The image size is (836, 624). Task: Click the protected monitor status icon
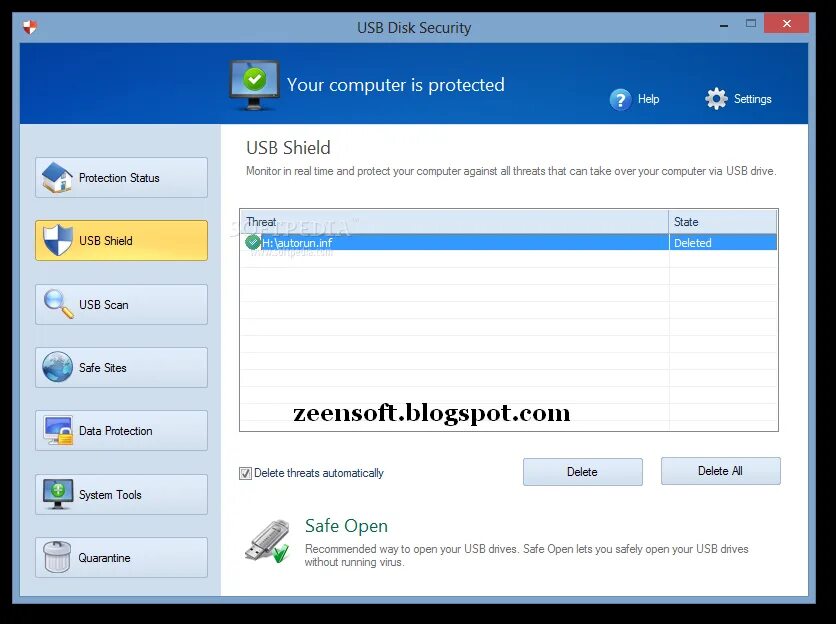point(254,85)
